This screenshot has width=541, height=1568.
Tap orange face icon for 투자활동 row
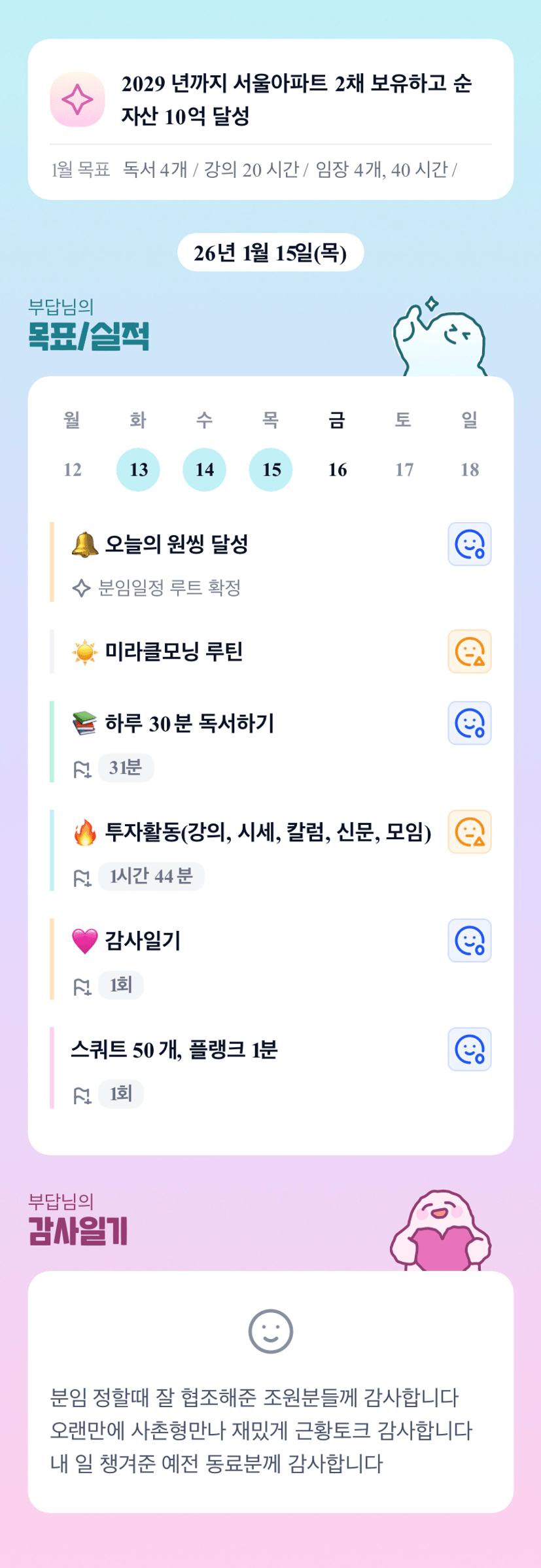(469, 832)
